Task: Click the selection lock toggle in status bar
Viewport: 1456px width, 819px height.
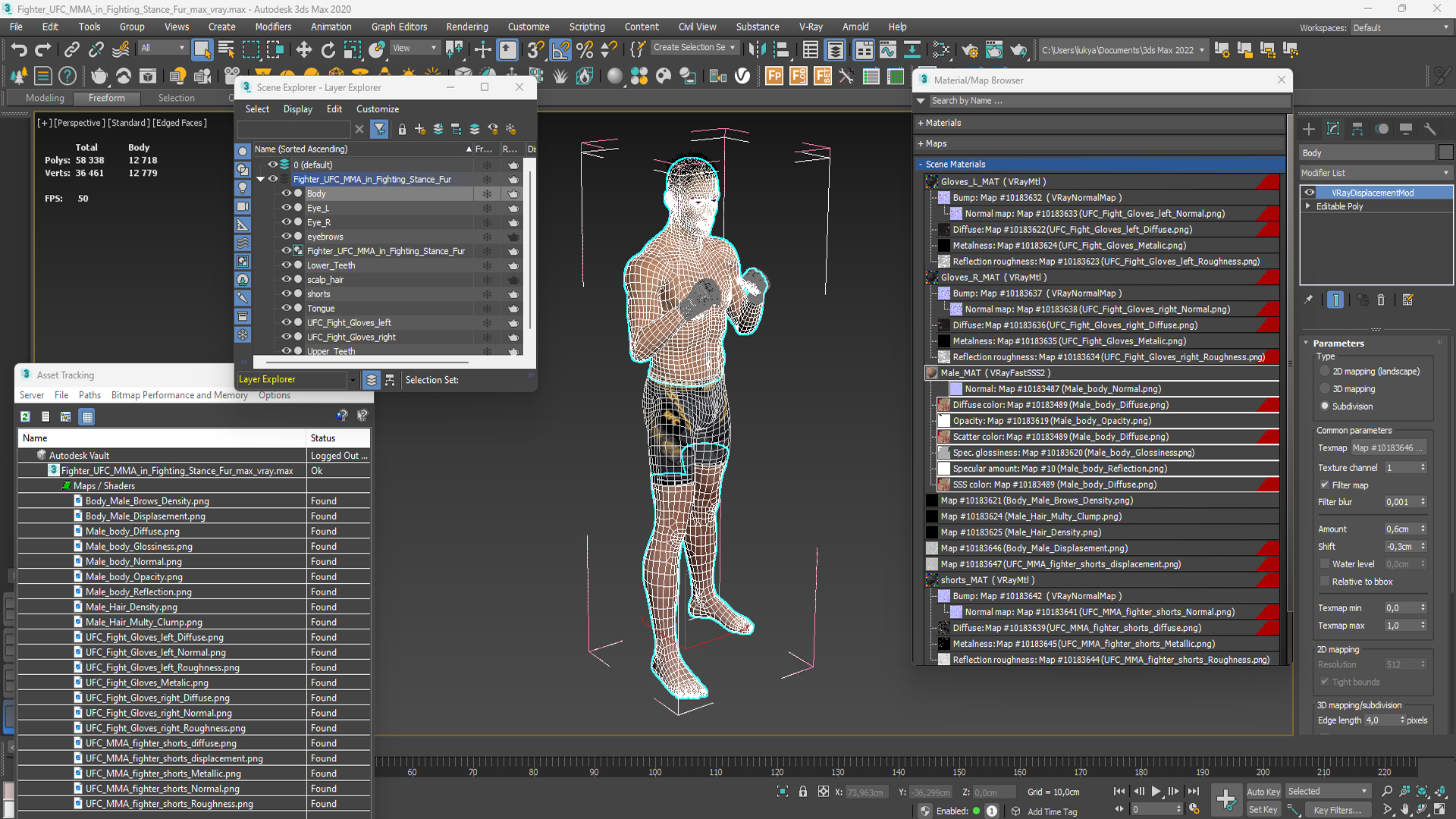Action: pos(803,792)
